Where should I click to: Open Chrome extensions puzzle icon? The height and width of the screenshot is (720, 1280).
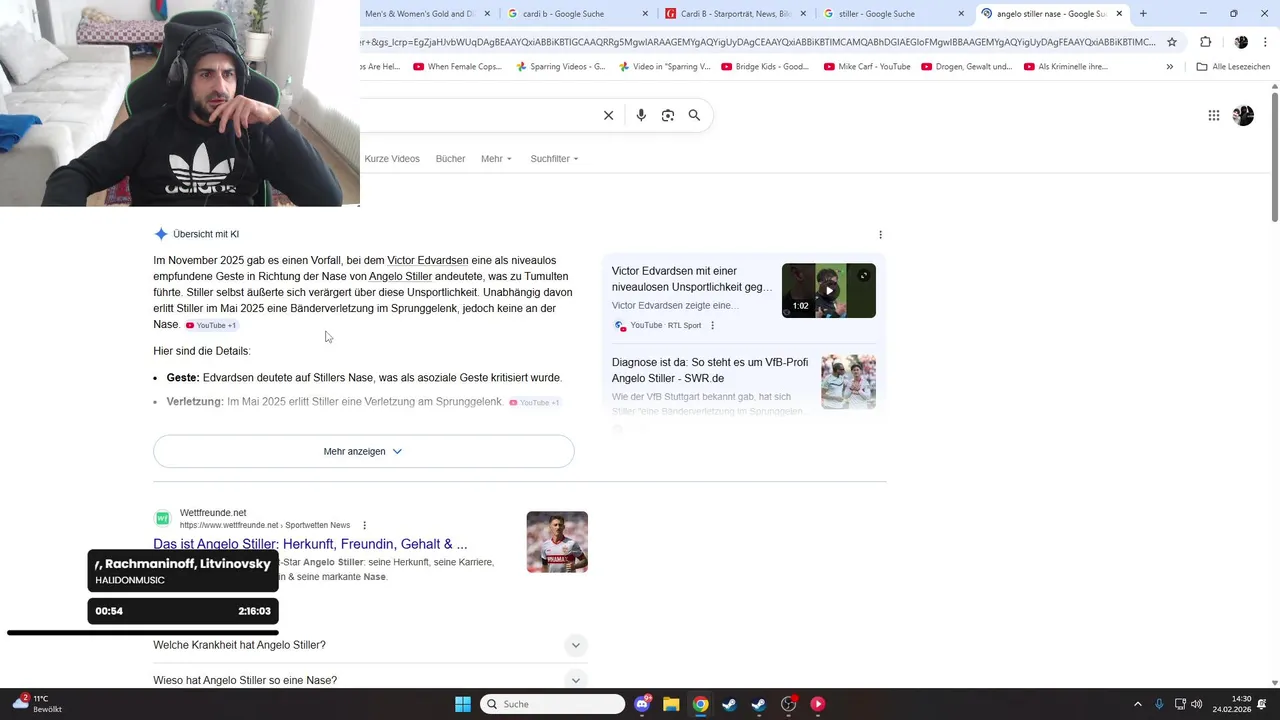pos(1205,42)
